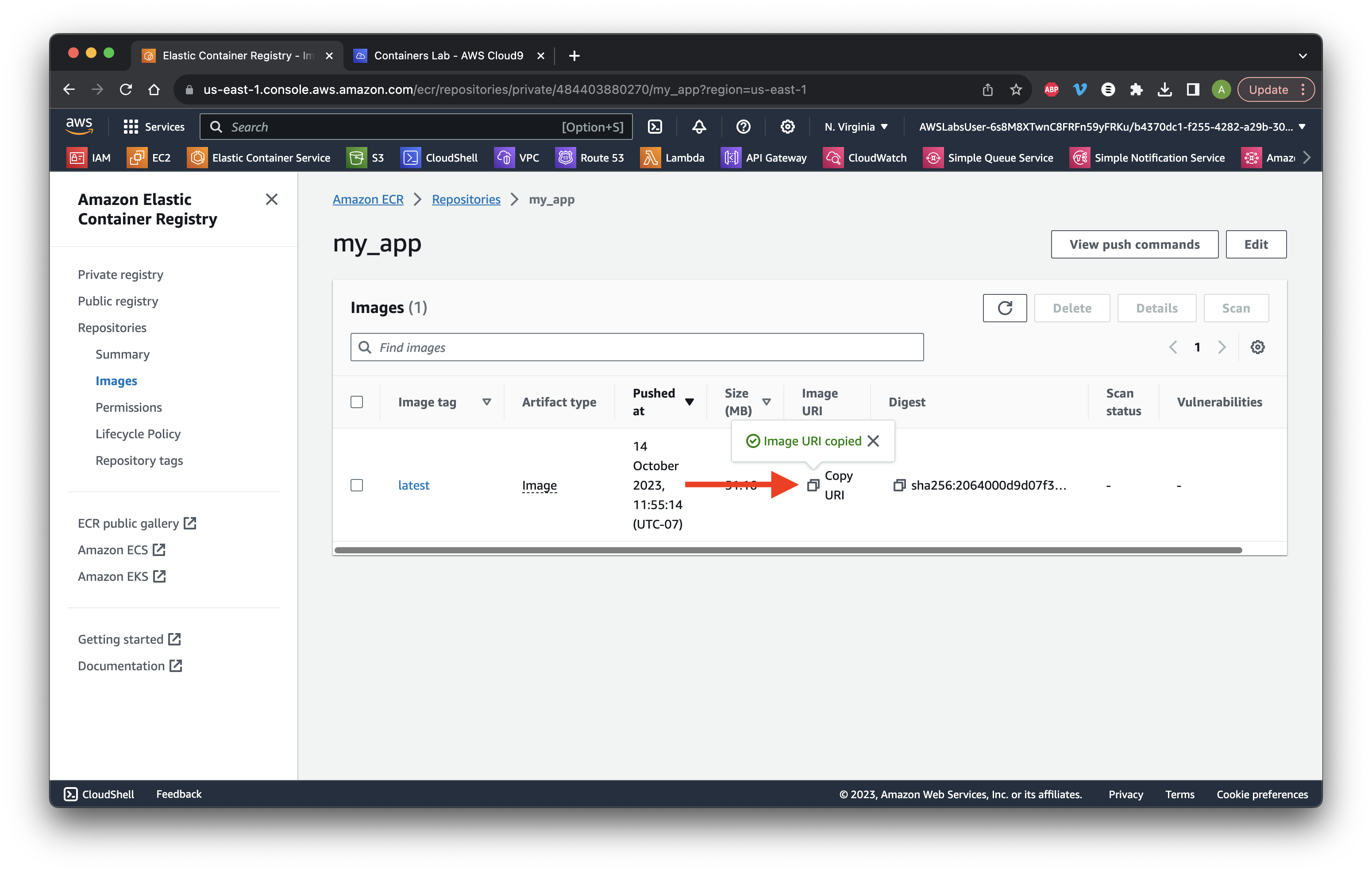Sort by the Pushed at column
The image size is (1372, 873).
pos(690,402)
